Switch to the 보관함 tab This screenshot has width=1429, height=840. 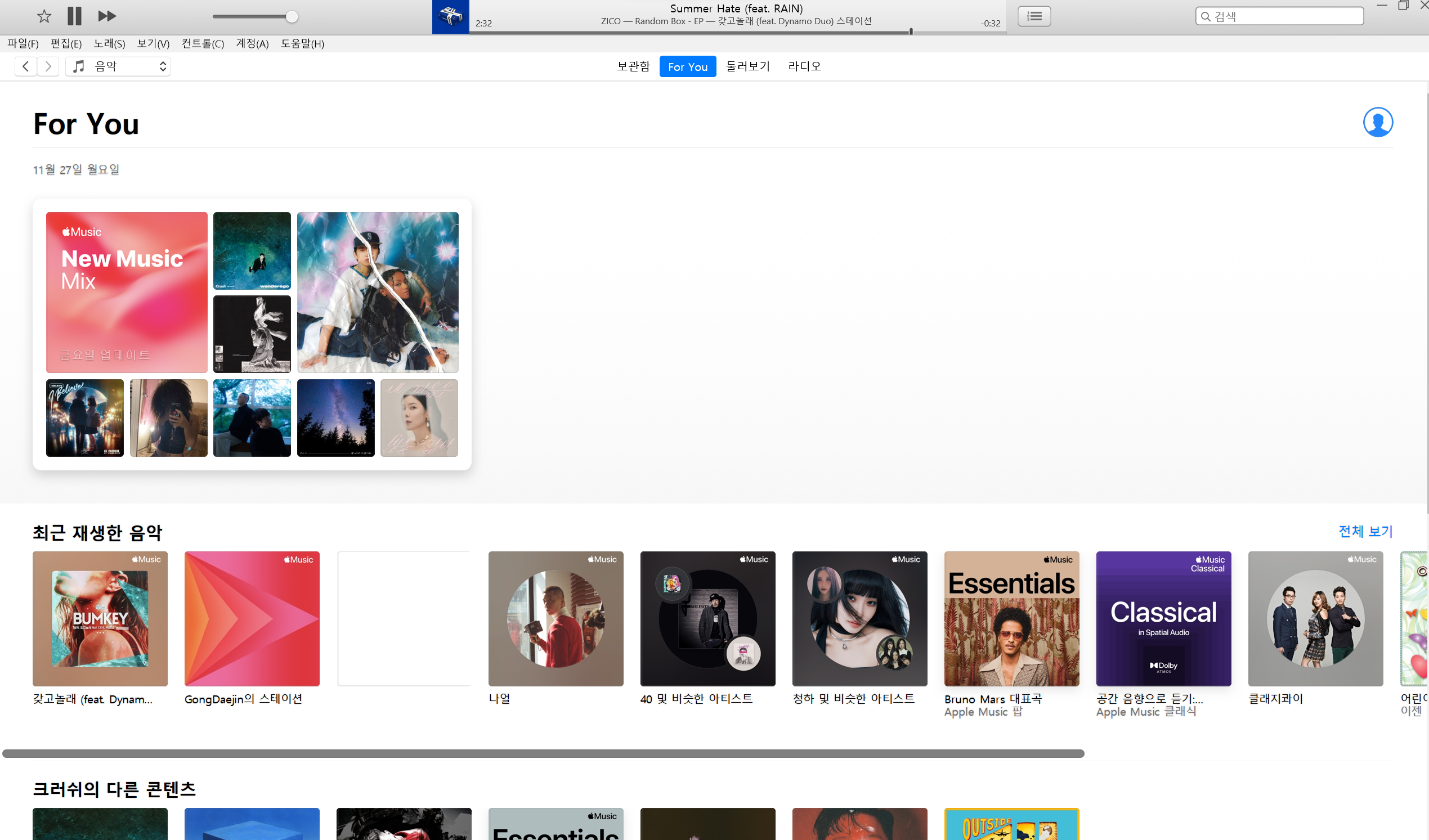click(x=633, y=66)
